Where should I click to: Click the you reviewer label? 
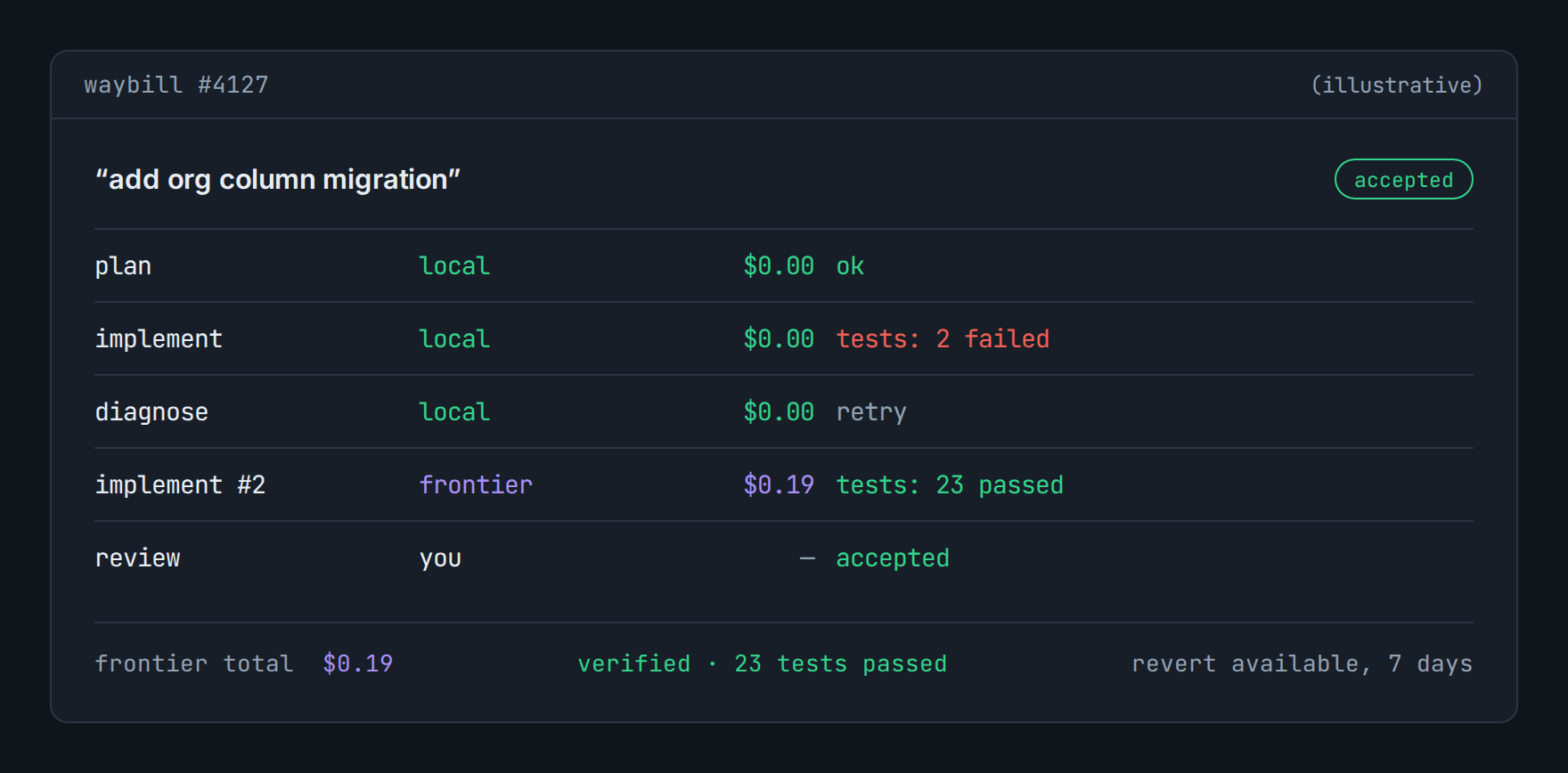pyautogui.click(x=440, y=559)
